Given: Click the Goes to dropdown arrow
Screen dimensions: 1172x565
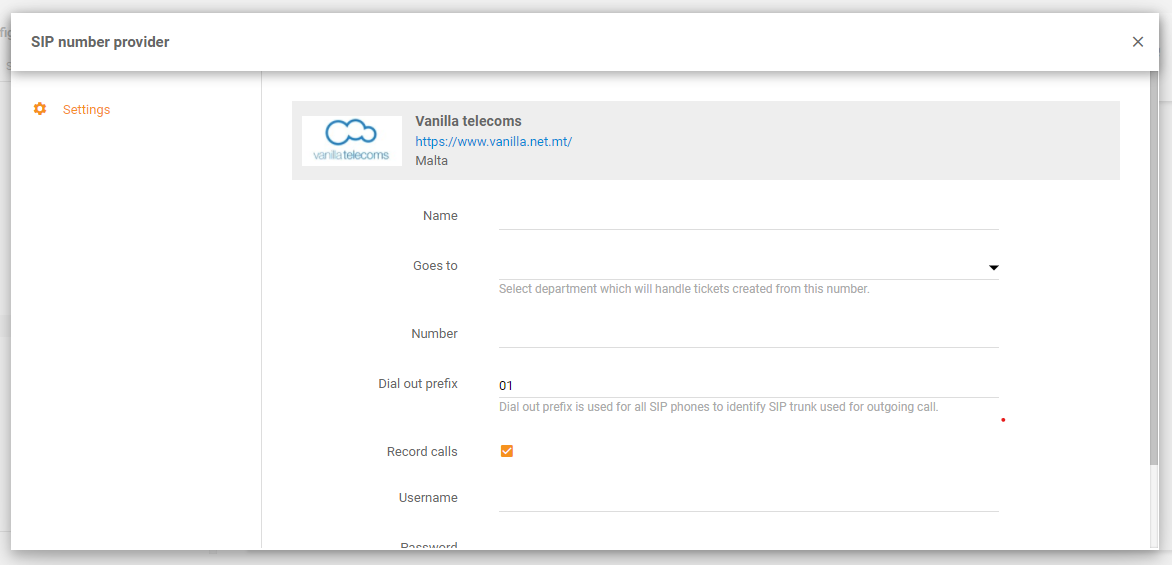Looking at the screenshot, I should (x=993, y=268).
